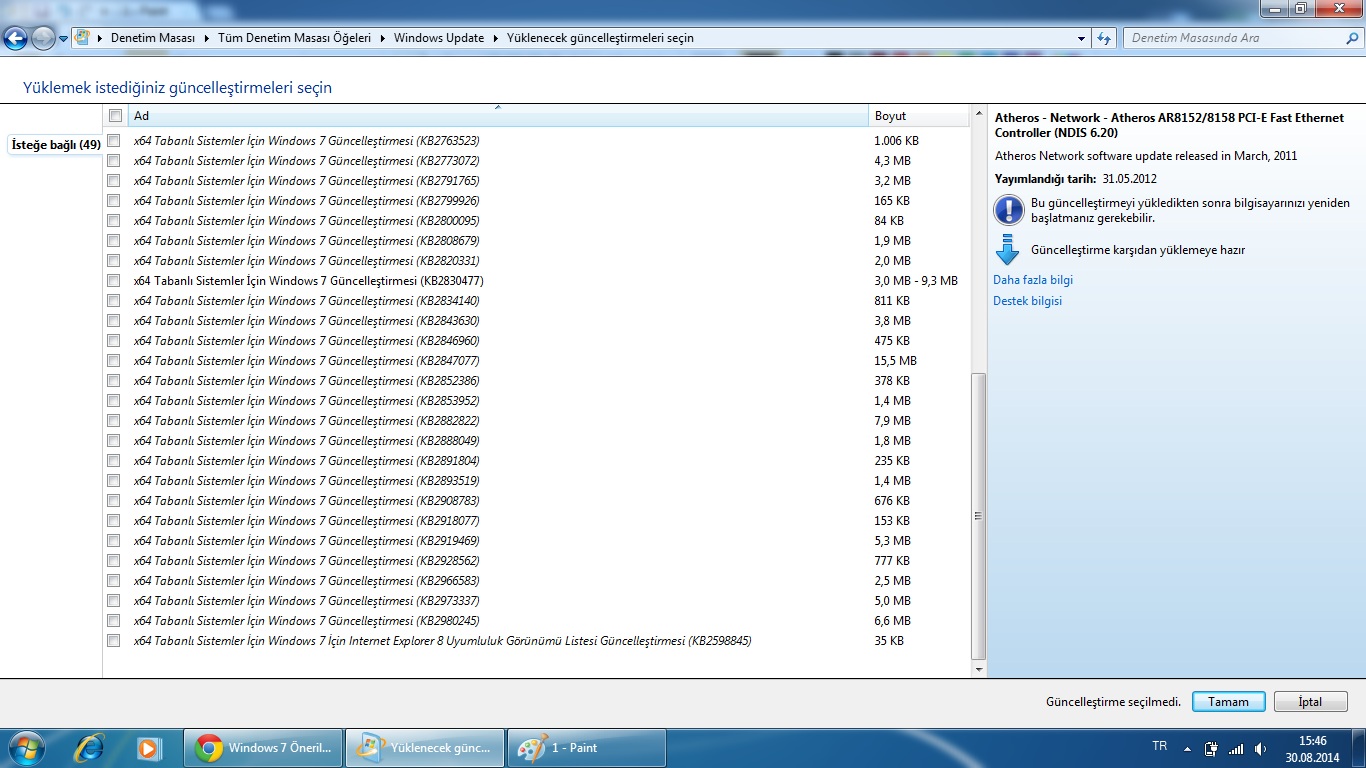
Task: Click the blue download arrow icon
Action: (x=1008, y=250)
